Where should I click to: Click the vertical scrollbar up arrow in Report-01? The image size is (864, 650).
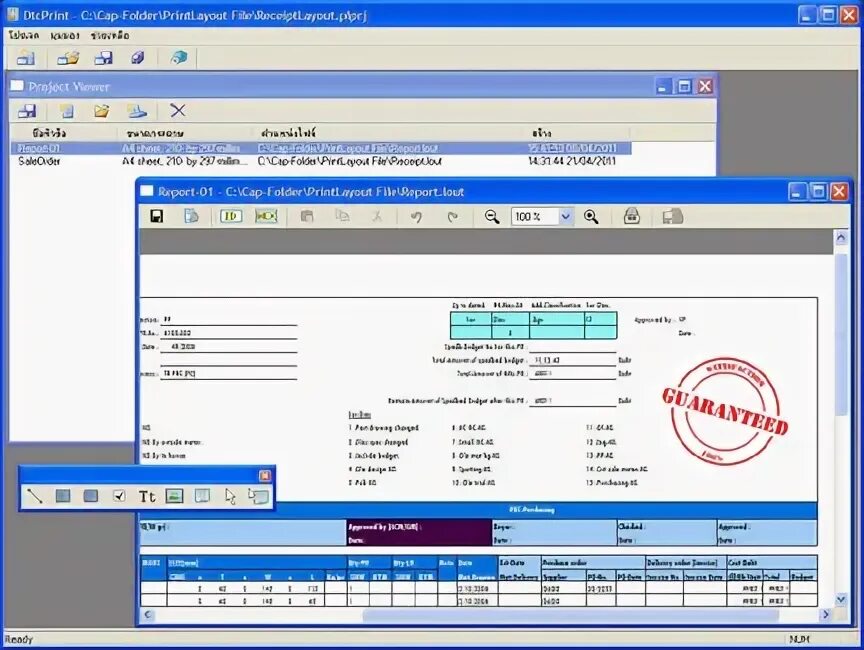click(841, 237)
